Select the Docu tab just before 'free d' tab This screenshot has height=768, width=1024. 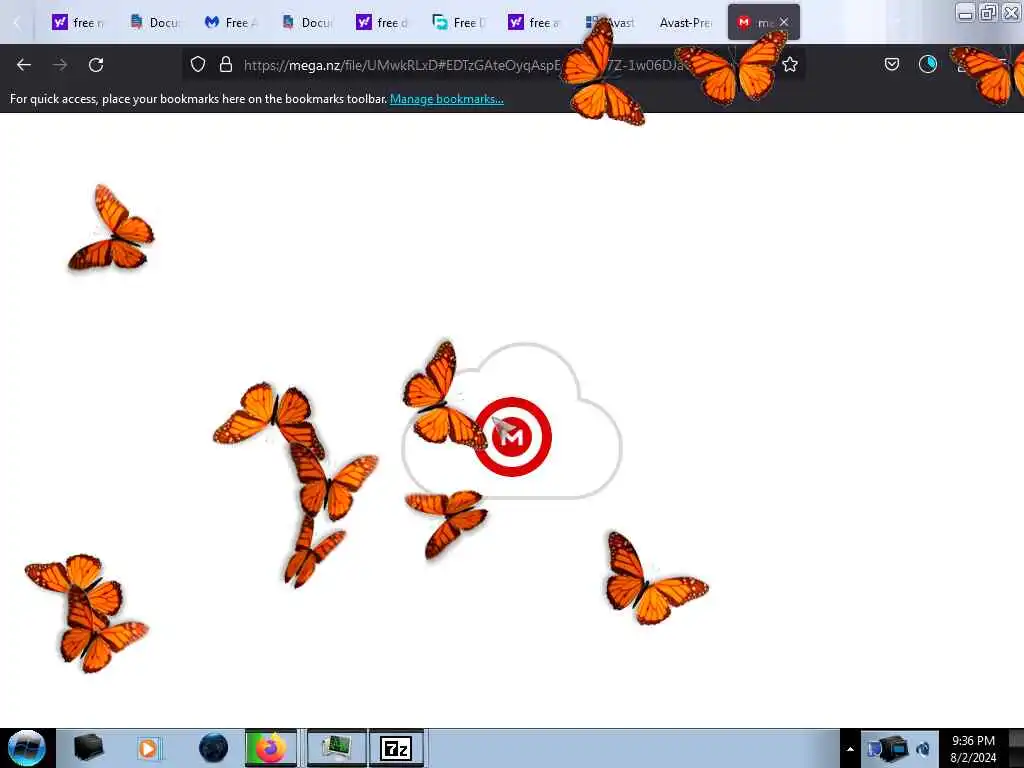[306, 22]
